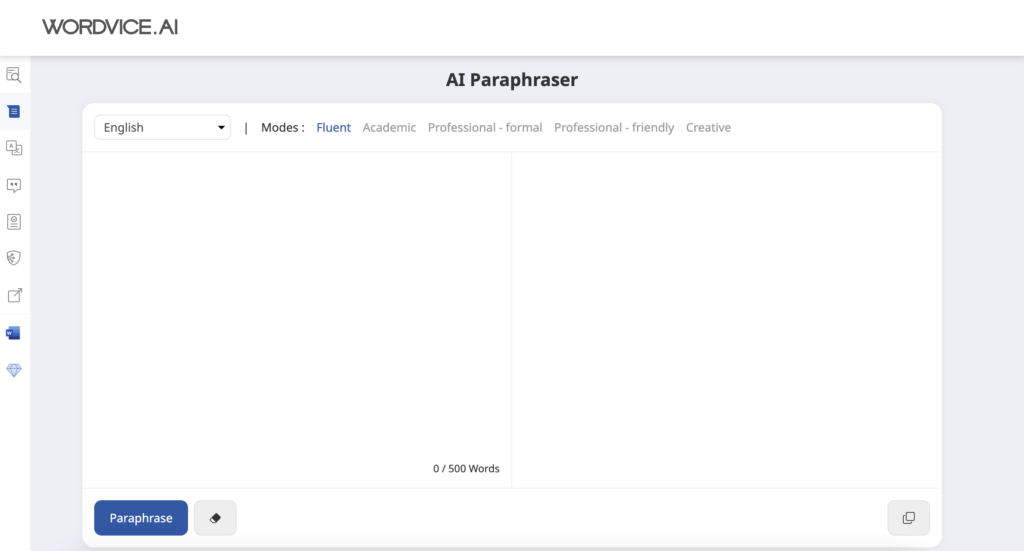This screenshot has height=551, width=1024.
Task: Click the 'Modes :' label
Action: pyautogui.click(x=283, y=127)
